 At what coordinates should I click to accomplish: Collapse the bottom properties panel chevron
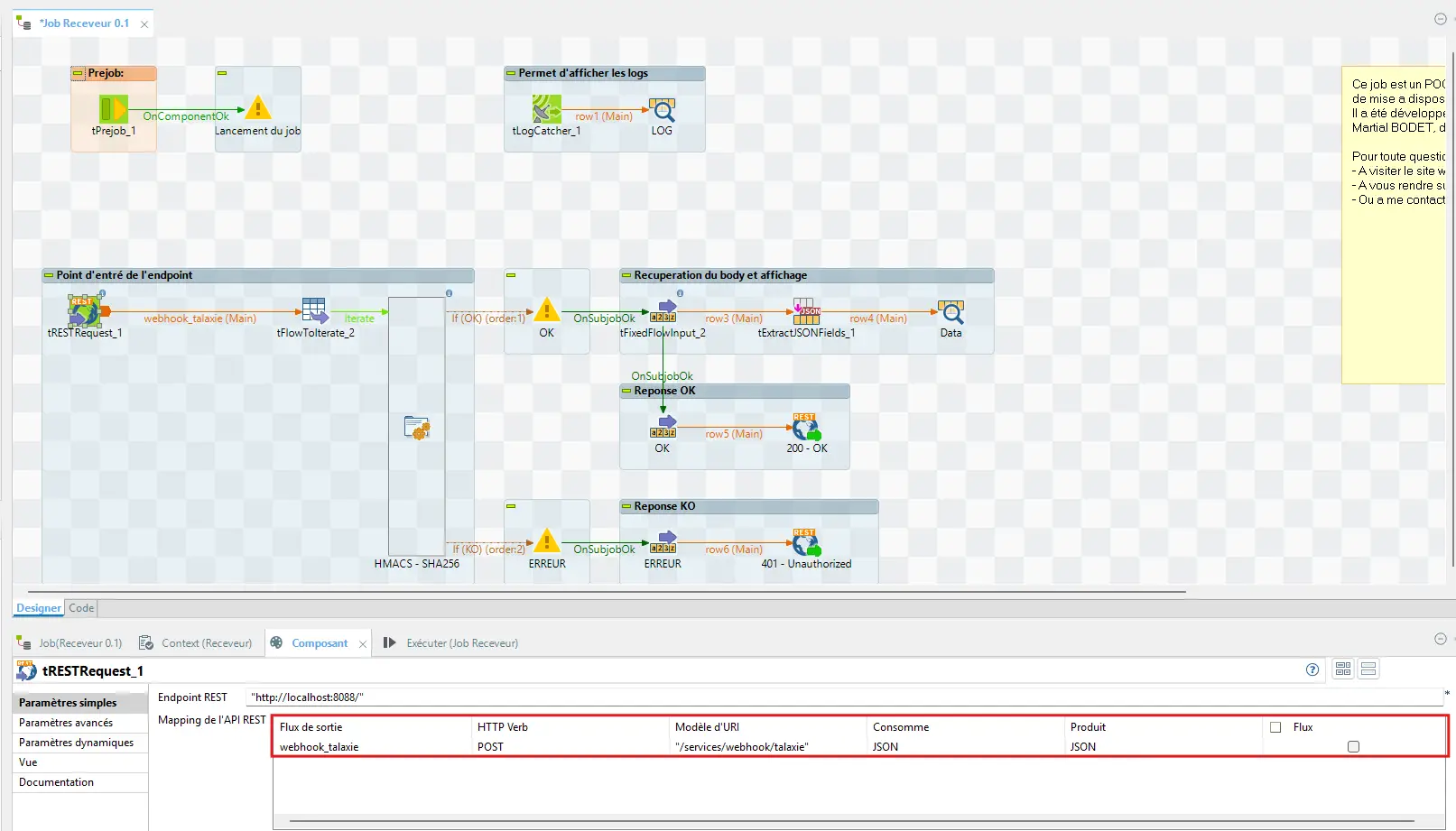(x=1441, y=639)
